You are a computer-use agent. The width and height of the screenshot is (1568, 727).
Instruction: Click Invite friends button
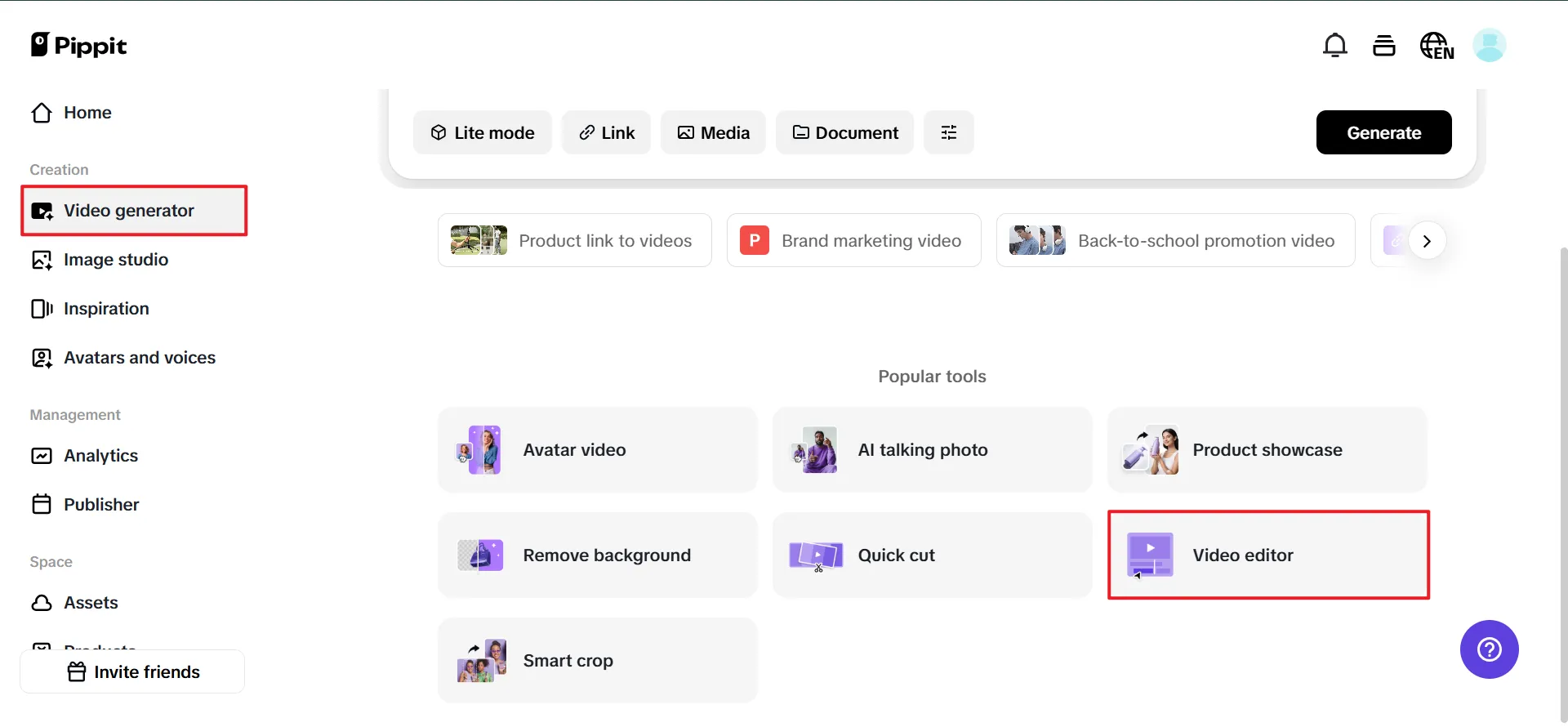132,671
